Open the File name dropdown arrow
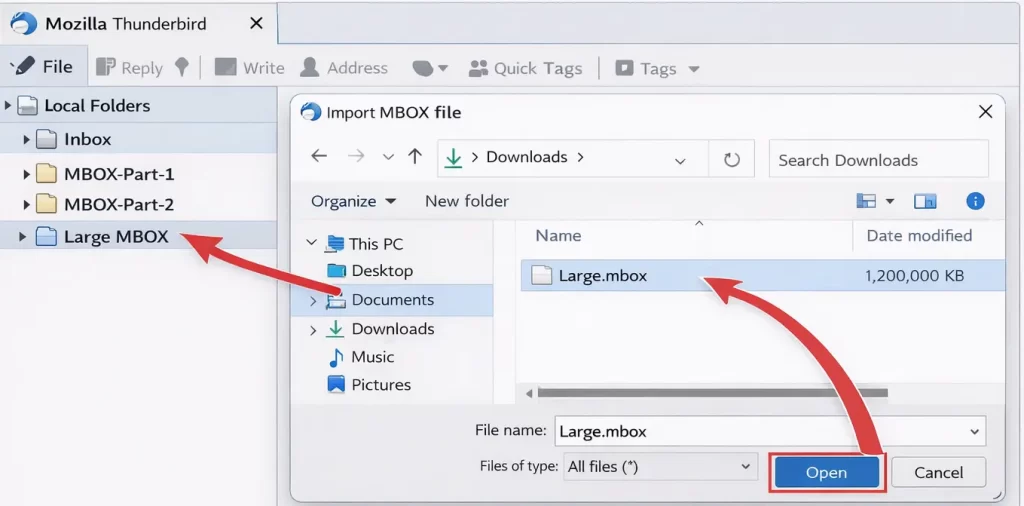This screenshot has height=506, width=1024. [974, 432]
